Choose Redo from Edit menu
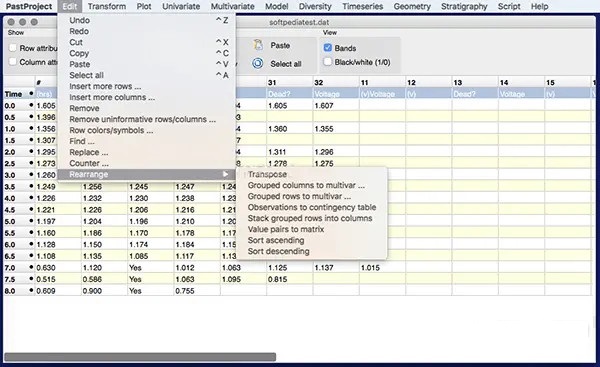Image resolution: width=600 pixels, height=367 pixels. point(147,31)
